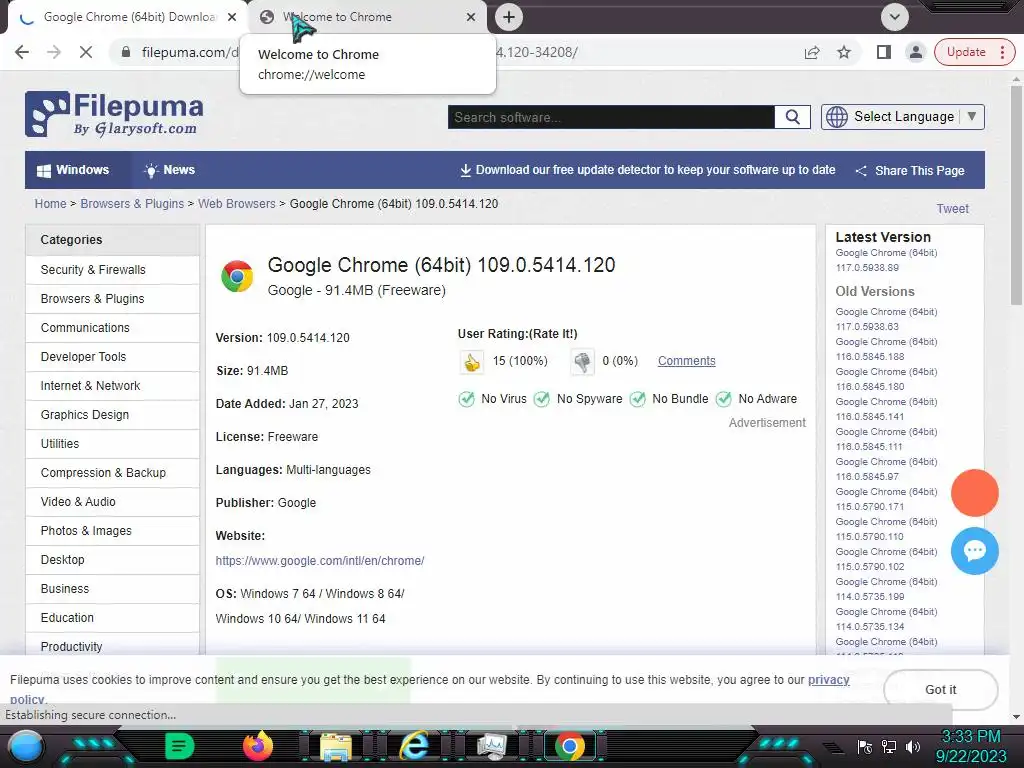Click the Filepuma logo
Viewport: 1024px width, 768px height.
114,114
